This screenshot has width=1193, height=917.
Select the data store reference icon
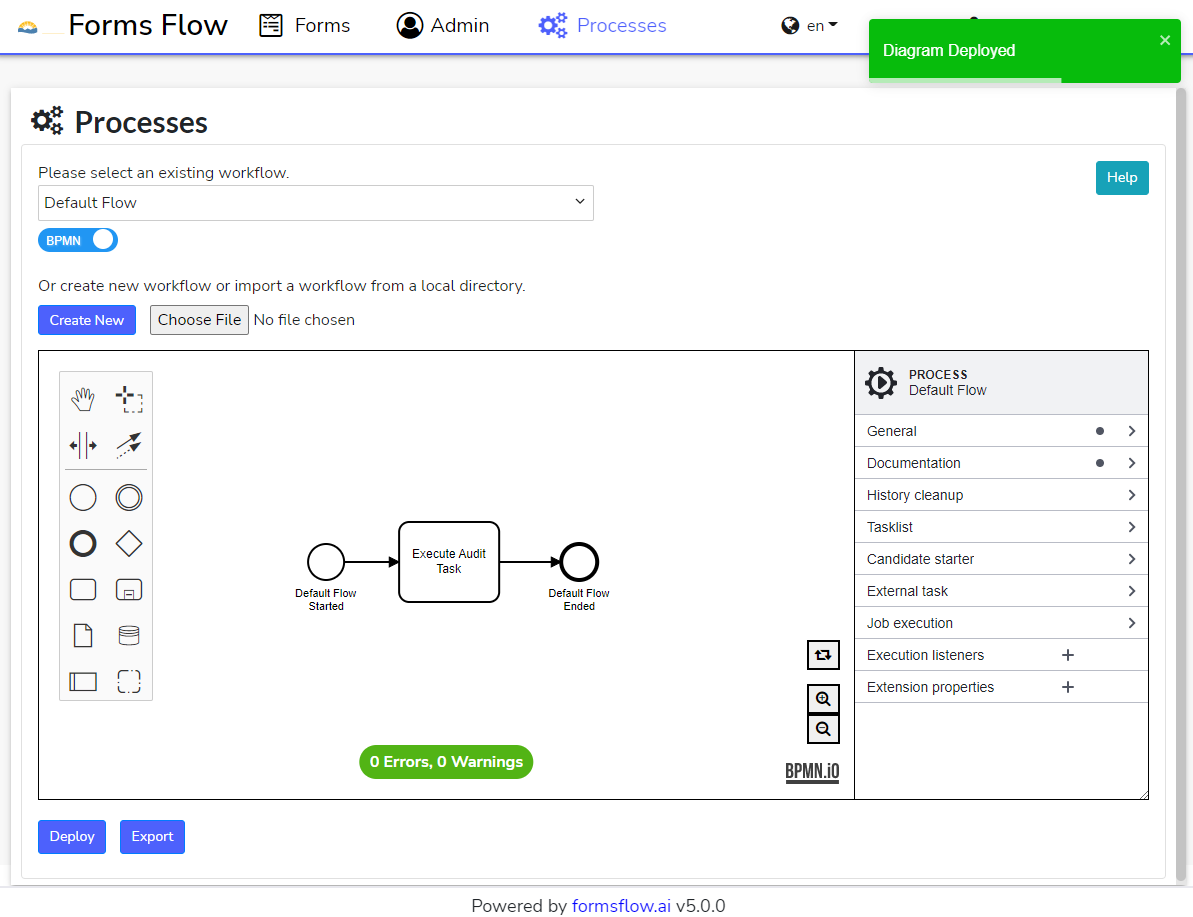pos(129,636)
